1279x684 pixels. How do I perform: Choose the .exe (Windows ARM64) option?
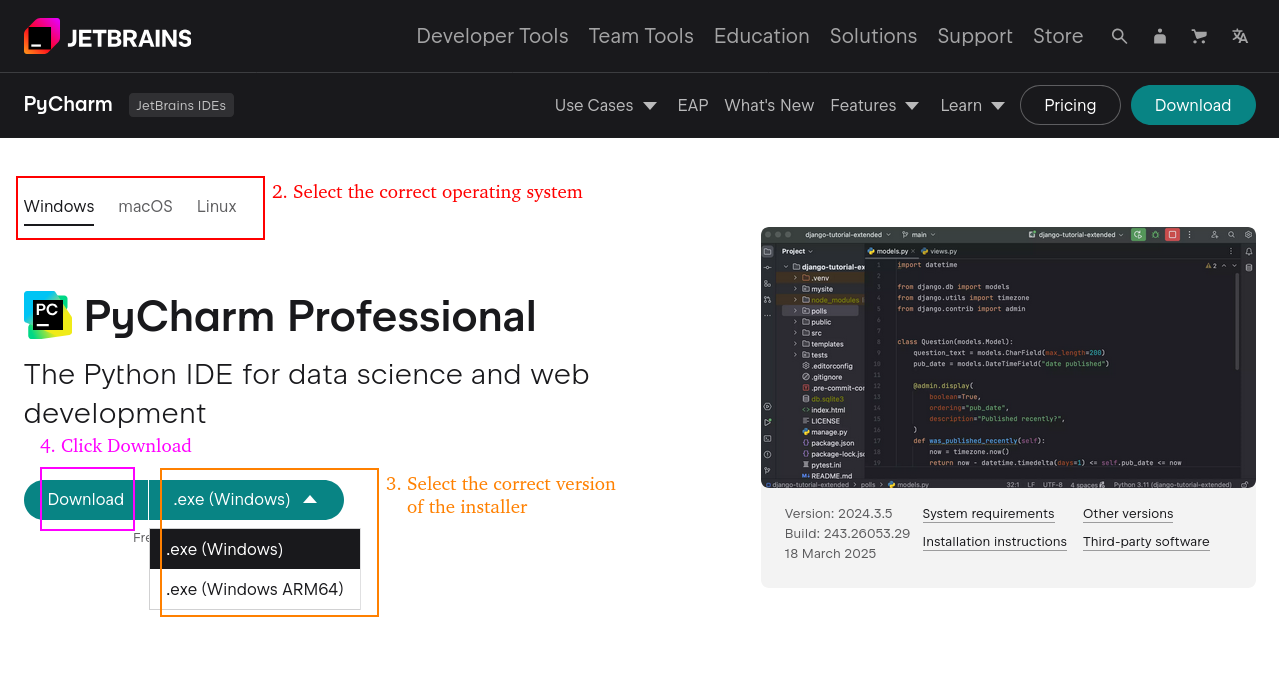[x=254, y=589]
